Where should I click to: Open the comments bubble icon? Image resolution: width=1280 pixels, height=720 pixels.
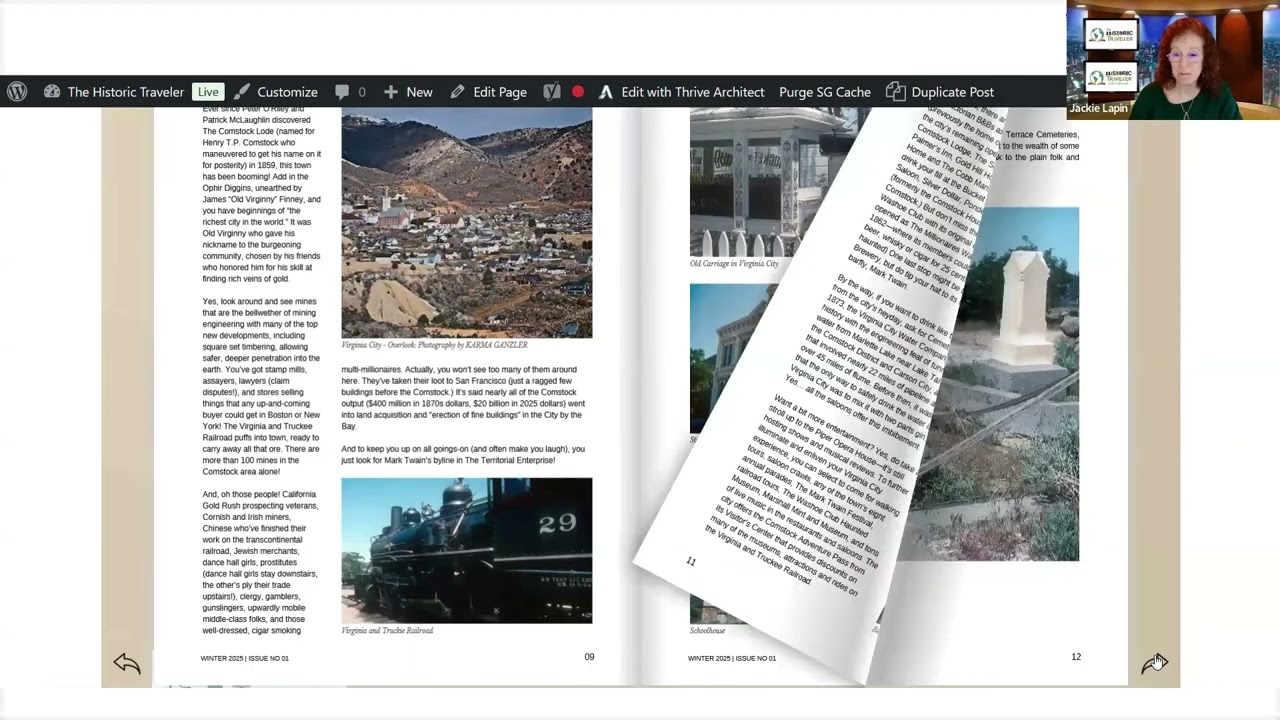342,92
